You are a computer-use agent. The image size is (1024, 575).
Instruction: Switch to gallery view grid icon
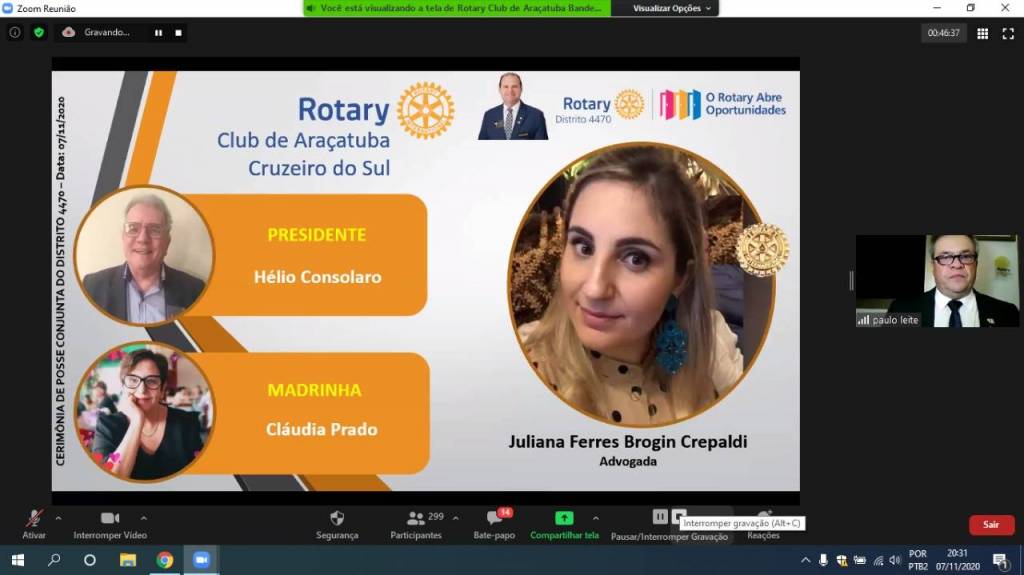pyautogui.click(x=982, y=33)
